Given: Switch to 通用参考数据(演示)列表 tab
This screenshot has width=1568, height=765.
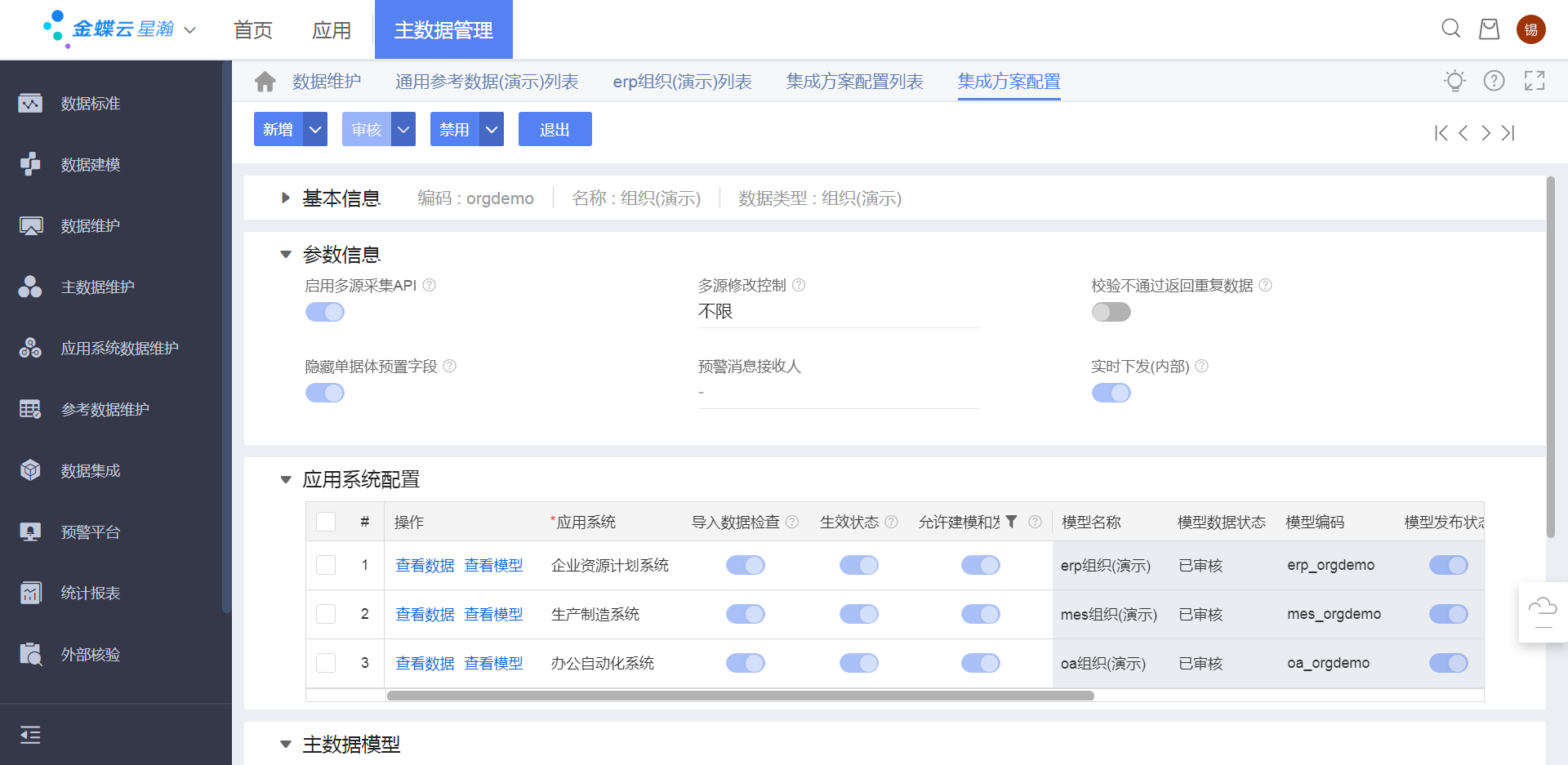Looking at the screenshot, I should click(x=487, y=82).
